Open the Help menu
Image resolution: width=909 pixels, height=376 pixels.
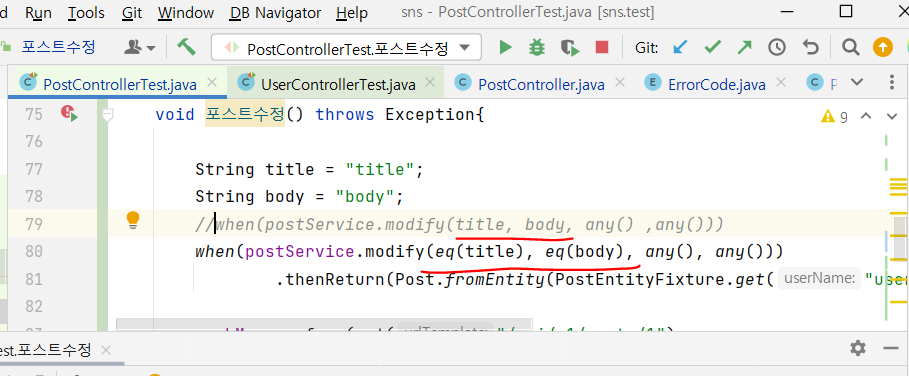pos(352,12)
